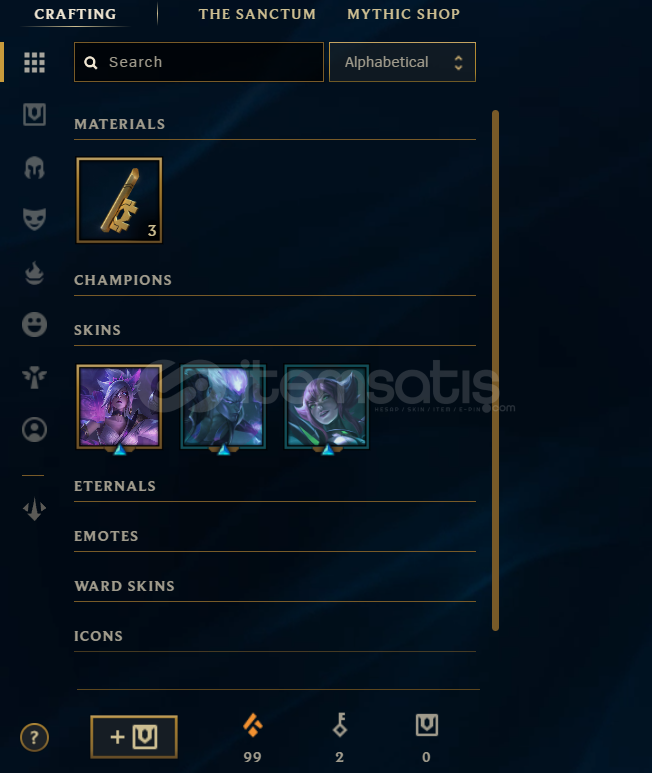652x773 pixels.
Task: Switch to The Sanctum tab
Action: tap(257, 14)
